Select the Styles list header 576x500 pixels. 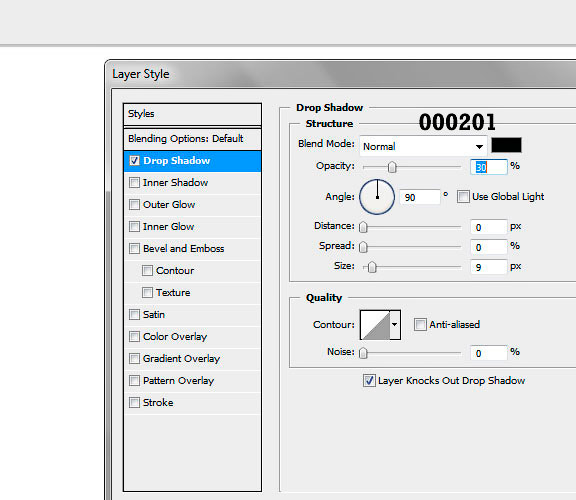(192, 114)
